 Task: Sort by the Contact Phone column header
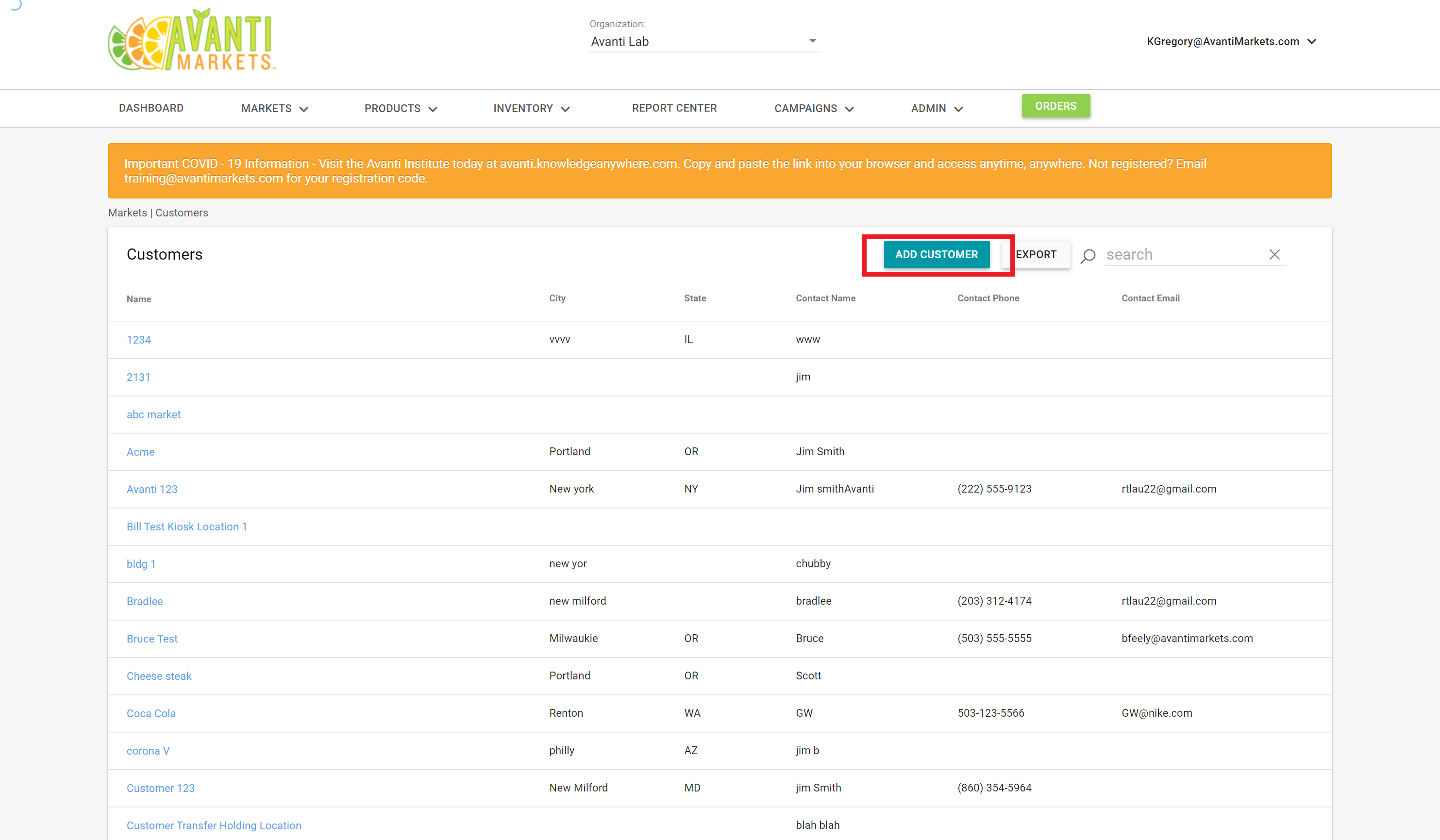[x=988, y=298]
